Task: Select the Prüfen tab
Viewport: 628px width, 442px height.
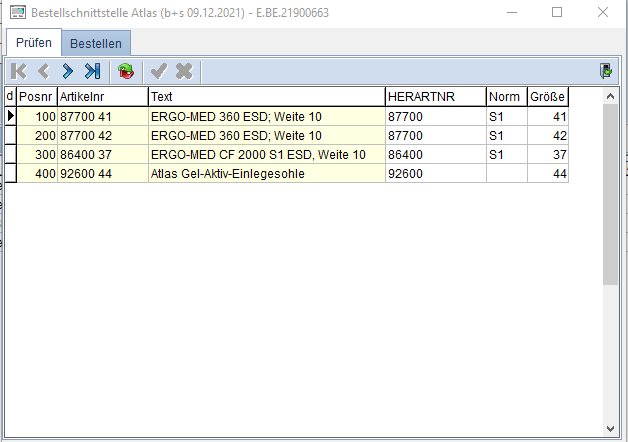Action: click(x=34, y=43)
